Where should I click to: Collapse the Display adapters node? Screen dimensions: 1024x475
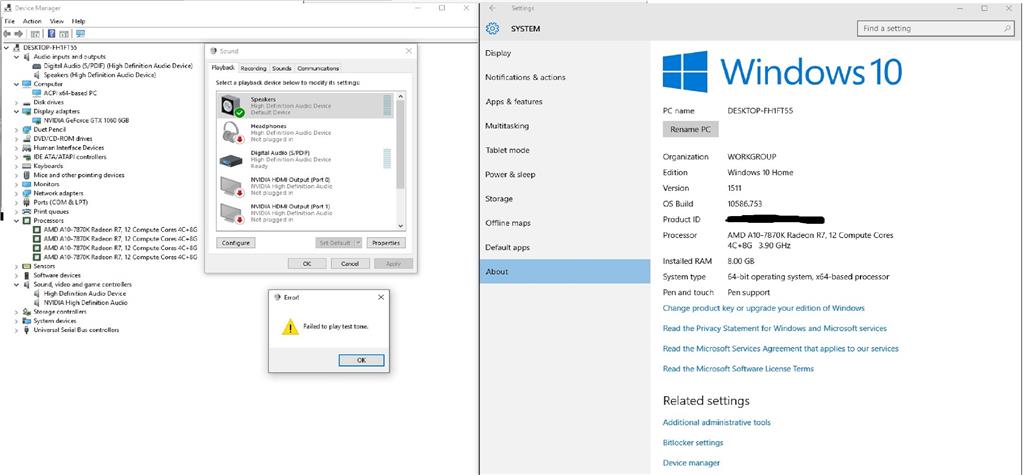coord(16,111)
